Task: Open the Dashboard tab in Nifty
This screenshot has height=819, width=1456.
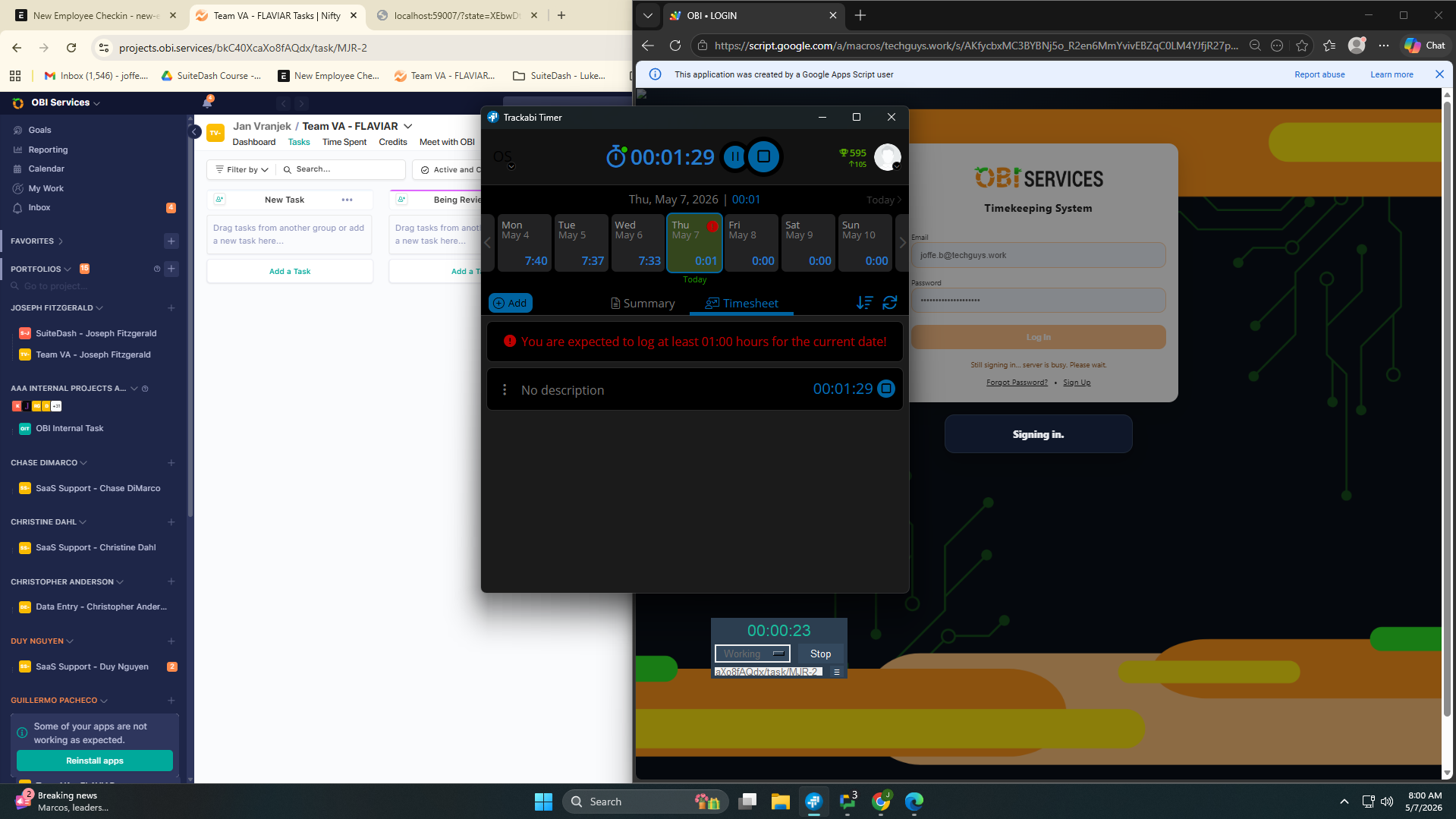Action: (254, 142)
